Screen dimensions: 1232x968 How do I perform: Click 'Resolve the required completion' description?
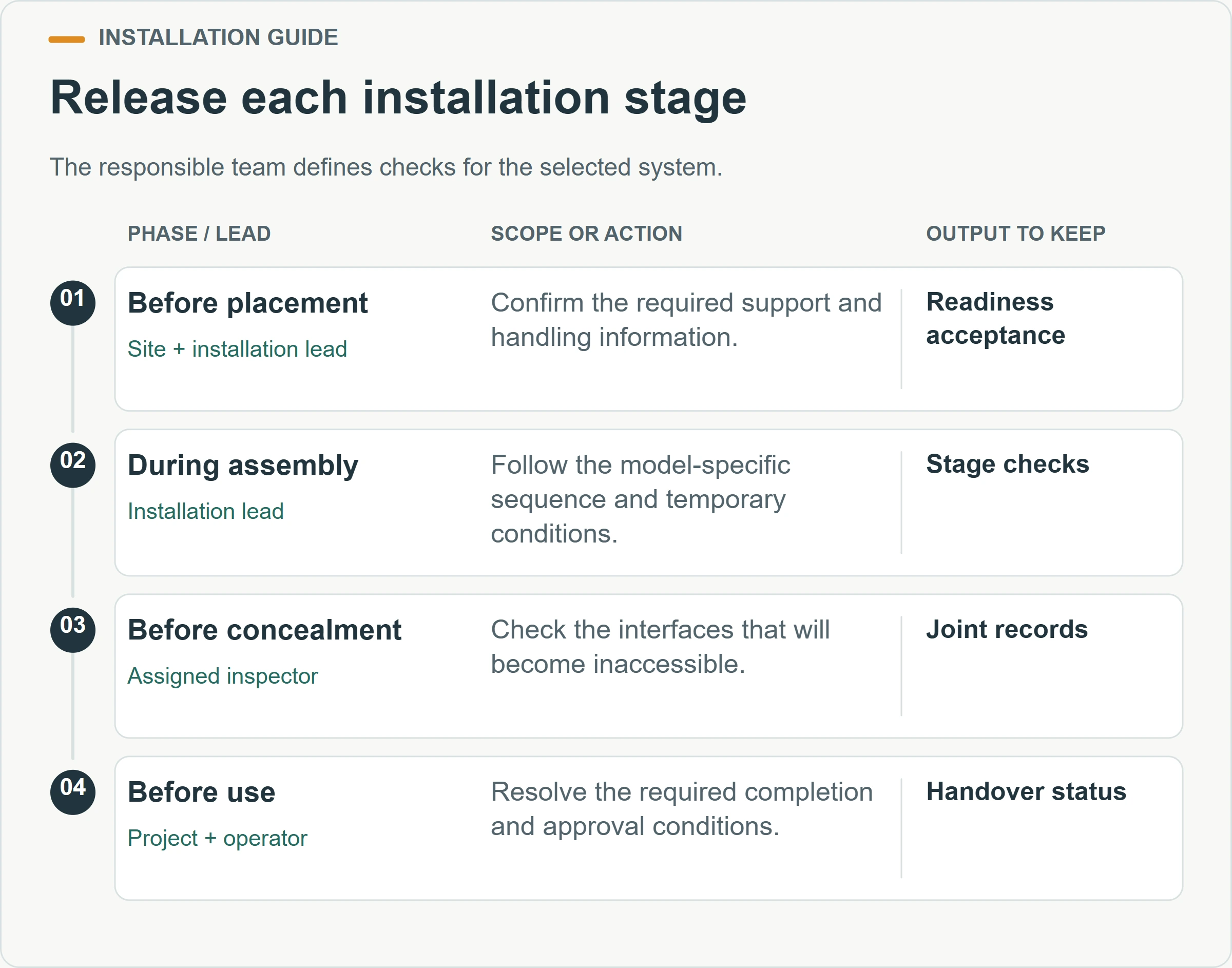click(682, 809)
